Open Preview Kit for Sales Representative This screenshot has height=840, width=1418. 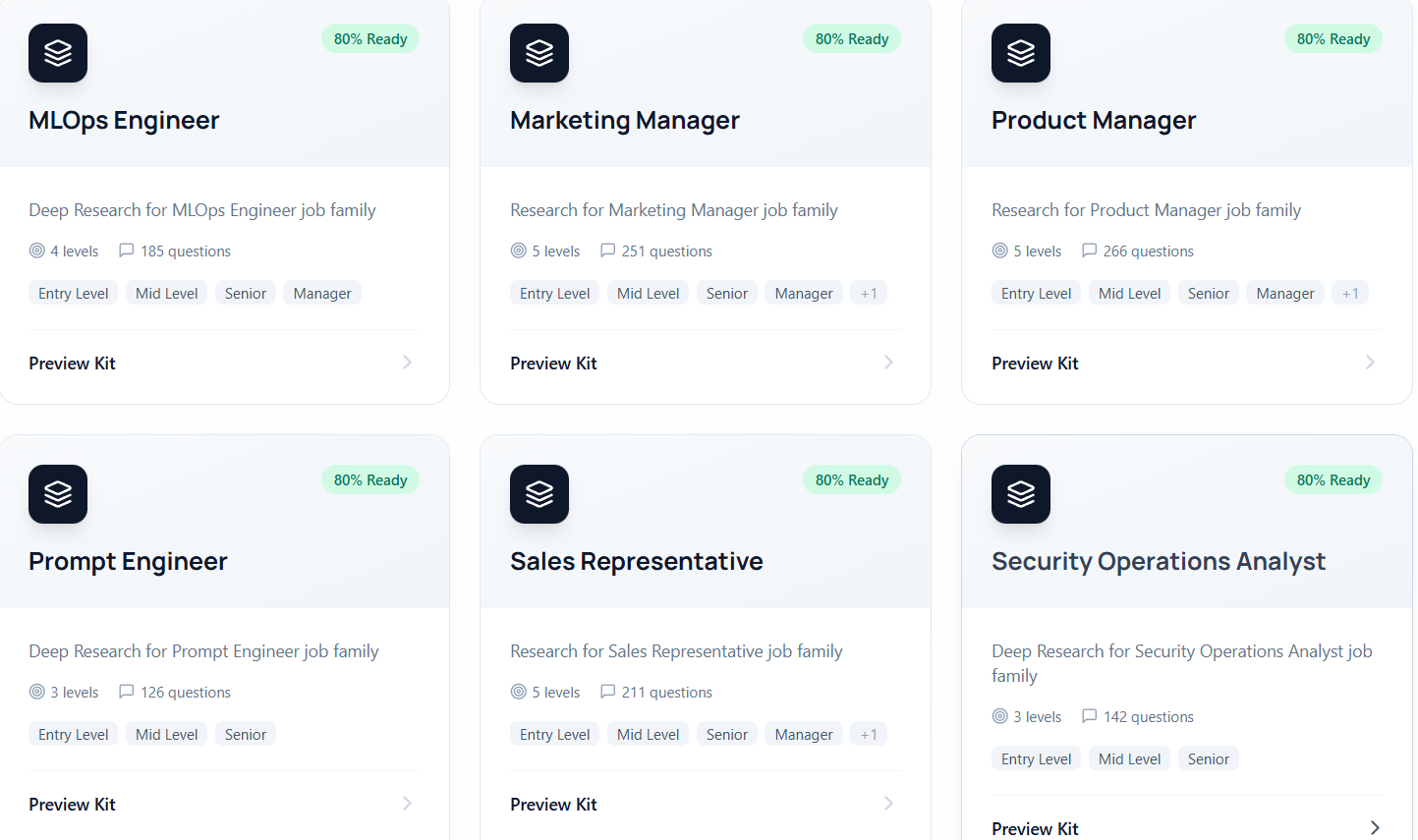[x=553, y=804]
